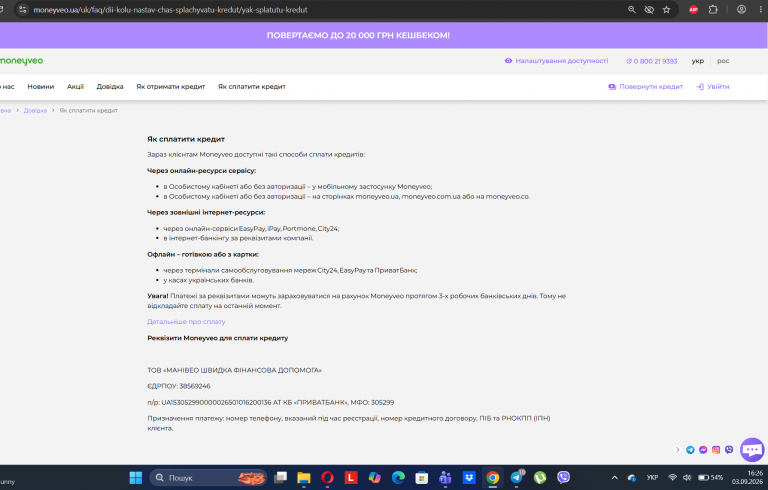Open Налаштування доступності accessibility settings
768x490 pixels.
pyautogui.click(x=556, y=61)
